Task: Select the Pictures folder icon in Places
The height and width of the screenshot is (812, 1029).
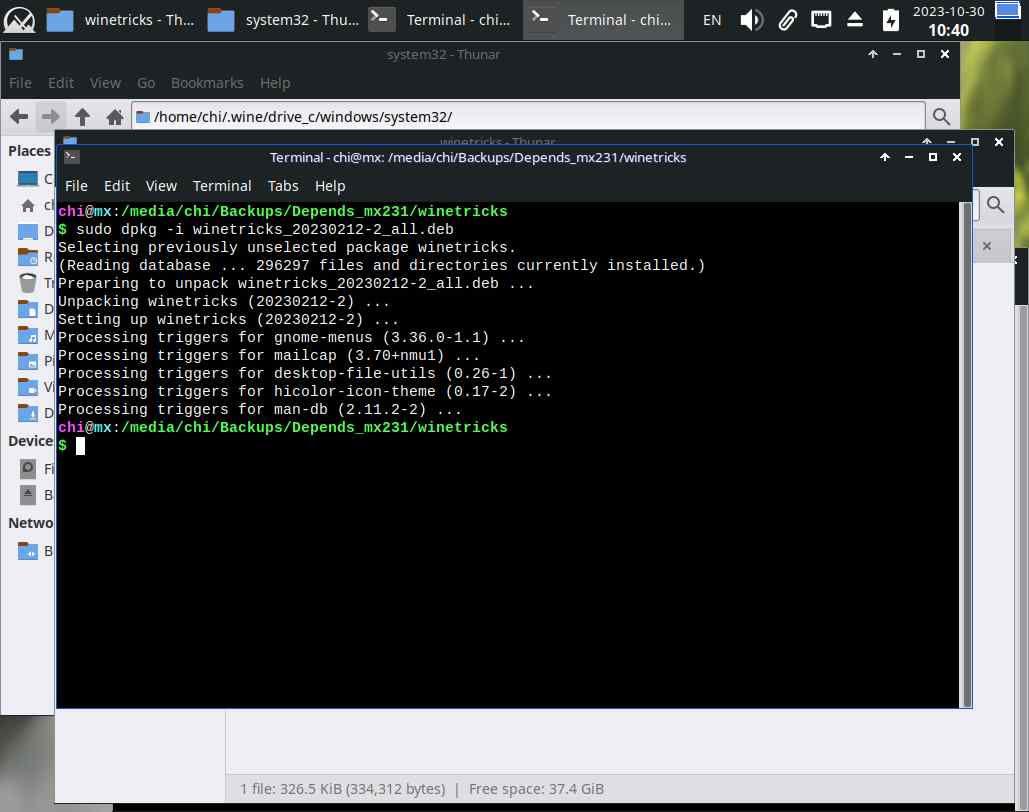Action: (28, 360)
